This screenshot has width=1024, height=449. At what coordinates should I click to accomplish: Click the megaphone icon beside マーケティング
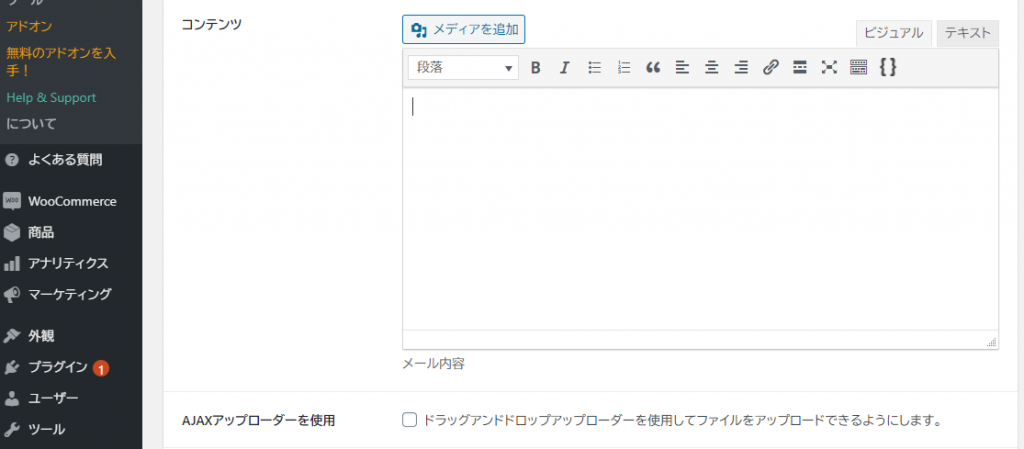tap(12, 295)
